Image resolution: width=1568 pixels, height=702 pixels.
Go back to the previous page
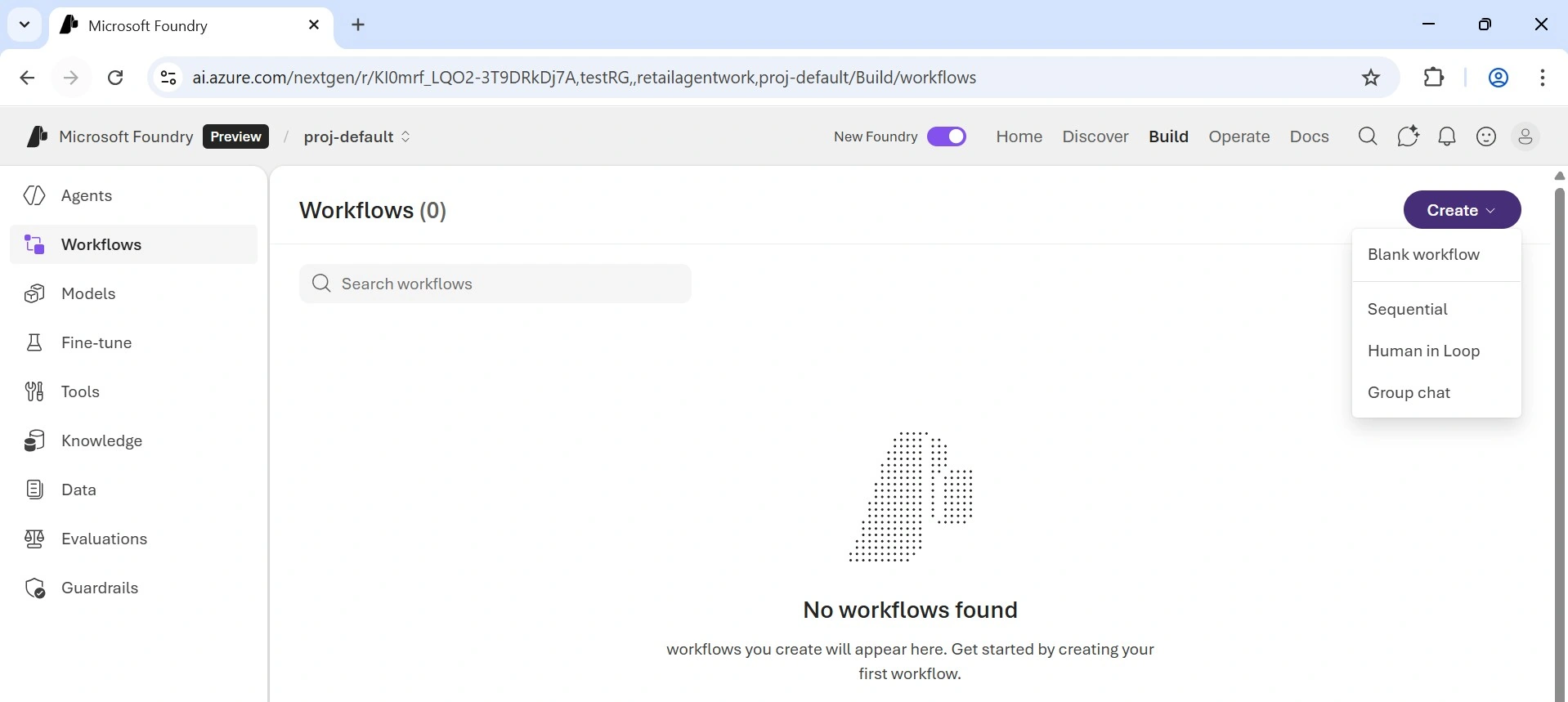click(x=27, y=78)
